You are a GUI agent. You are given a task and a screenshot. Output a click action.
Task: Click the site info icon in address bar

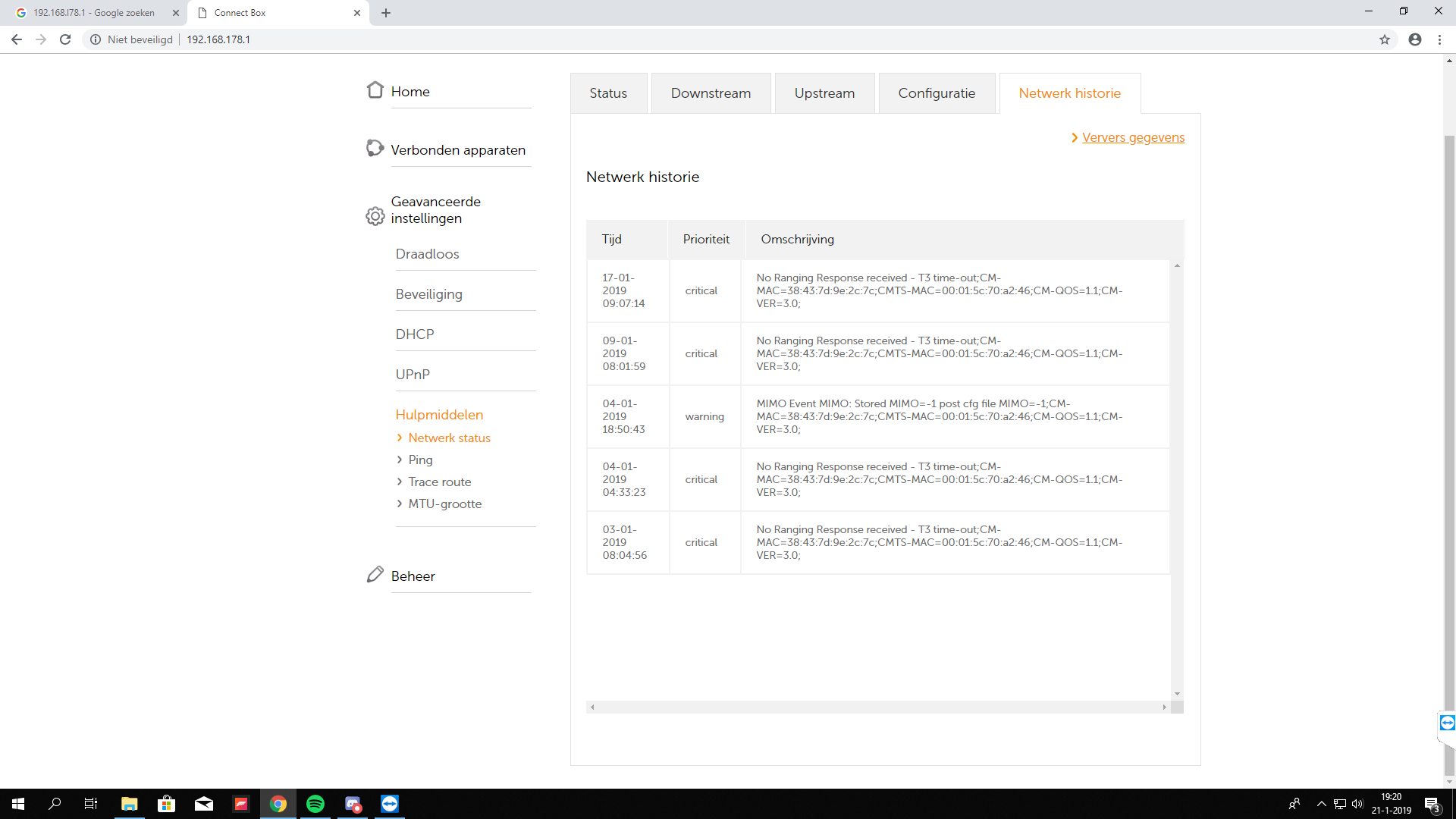pyautogui.click(x=96, y=39)
